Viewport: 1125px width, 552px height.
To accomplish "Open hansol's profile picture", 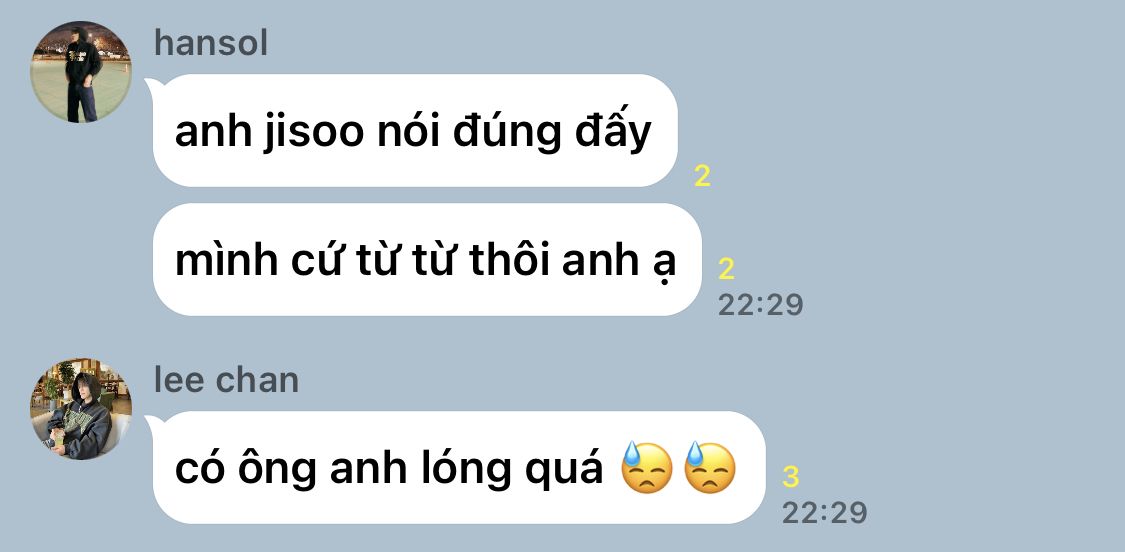I will pos(80,72).
